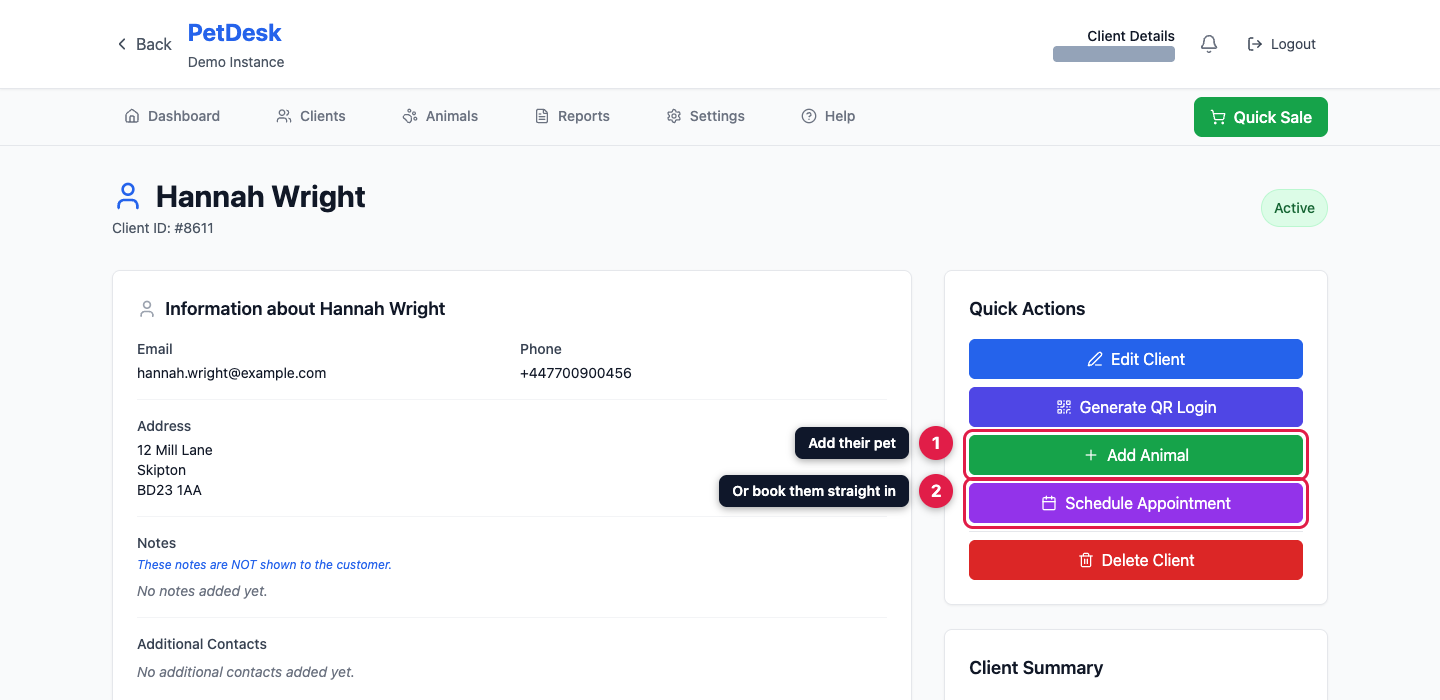
Task: Start a Quick Sale
Action: (x=1260, y=117)
